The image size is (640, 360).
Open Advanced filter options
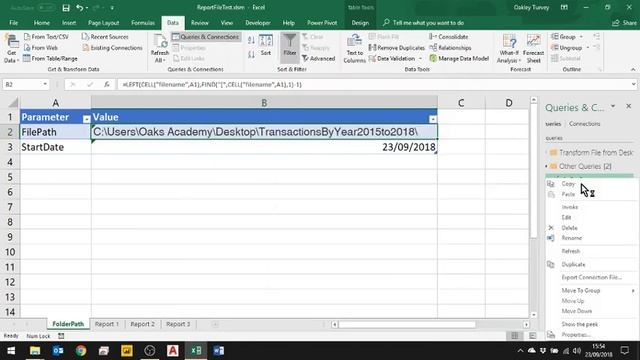[x=318, y=58]
